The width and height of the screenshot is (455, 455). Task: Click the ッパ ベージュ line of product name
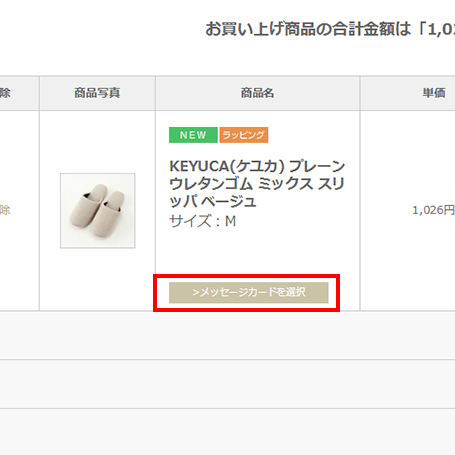point(213,201)
